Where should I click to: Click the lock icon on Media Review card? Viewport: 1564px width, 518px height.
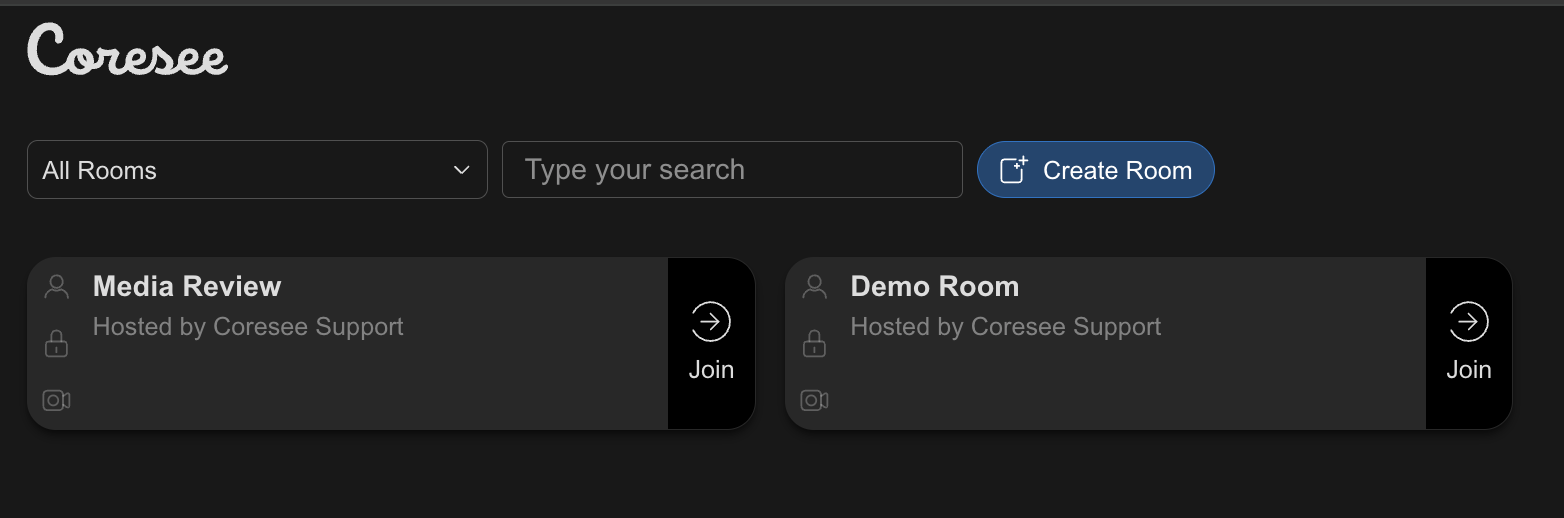(57, 344)
